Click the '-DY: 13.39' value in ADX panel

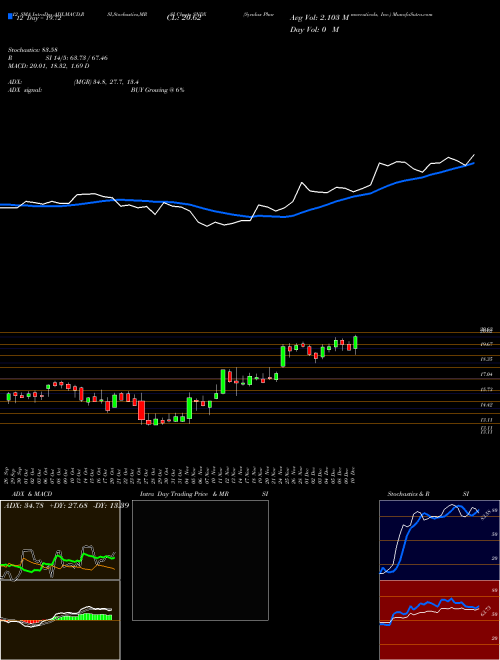[x=109, y=505]
